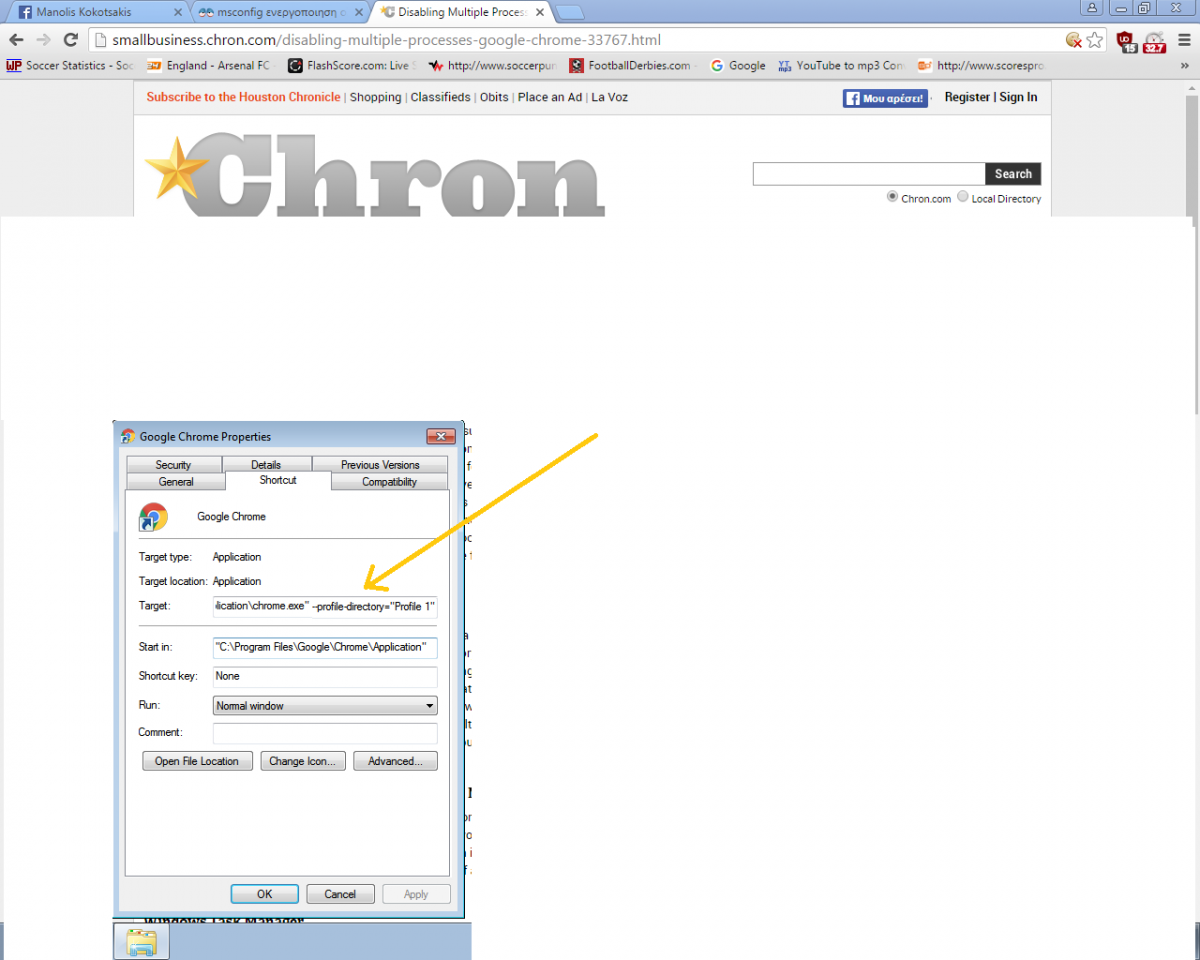Open the Security tab in Properties
Viewport: 1200px width, 960px height.
pyautogui.click(x=173, y=465)
